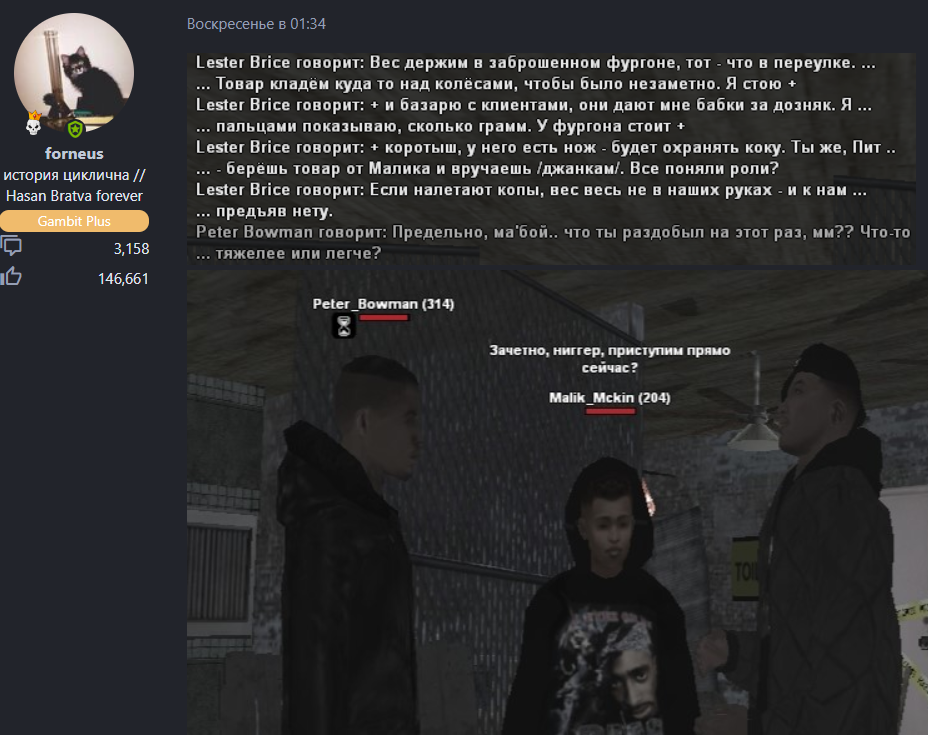Open the 3,158 messages count
Viewport: 928px width, 735px height.
click(131, 249)
